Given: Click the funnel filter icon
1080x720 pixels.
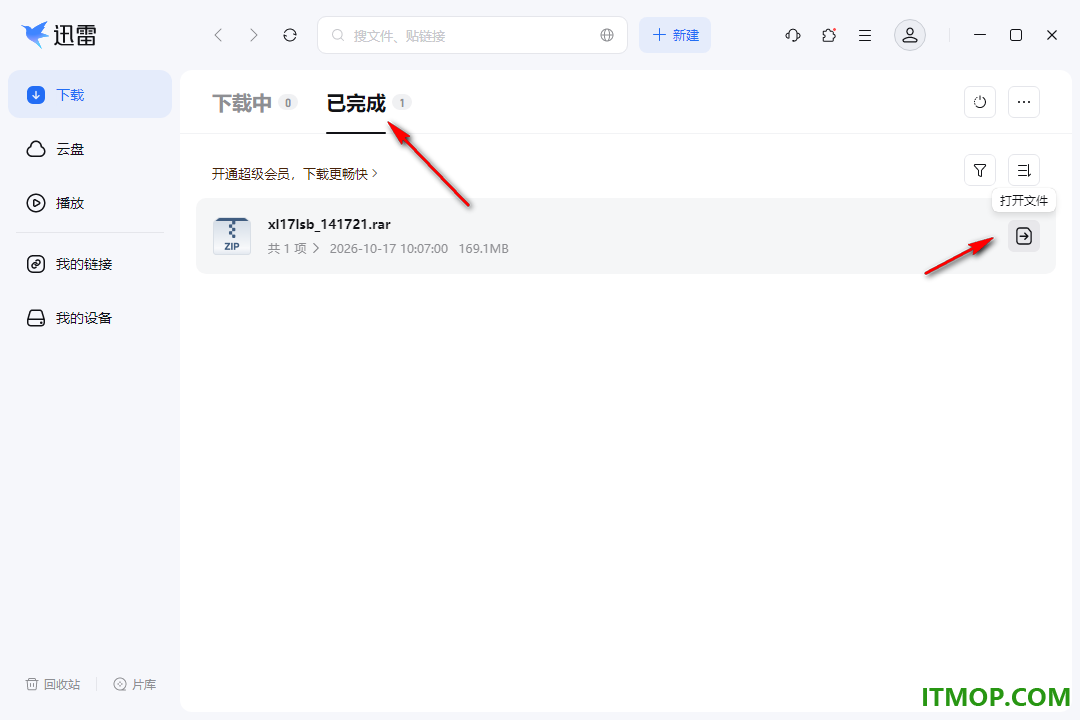Looking at the screenshot, I should click(x=980, y=170).
